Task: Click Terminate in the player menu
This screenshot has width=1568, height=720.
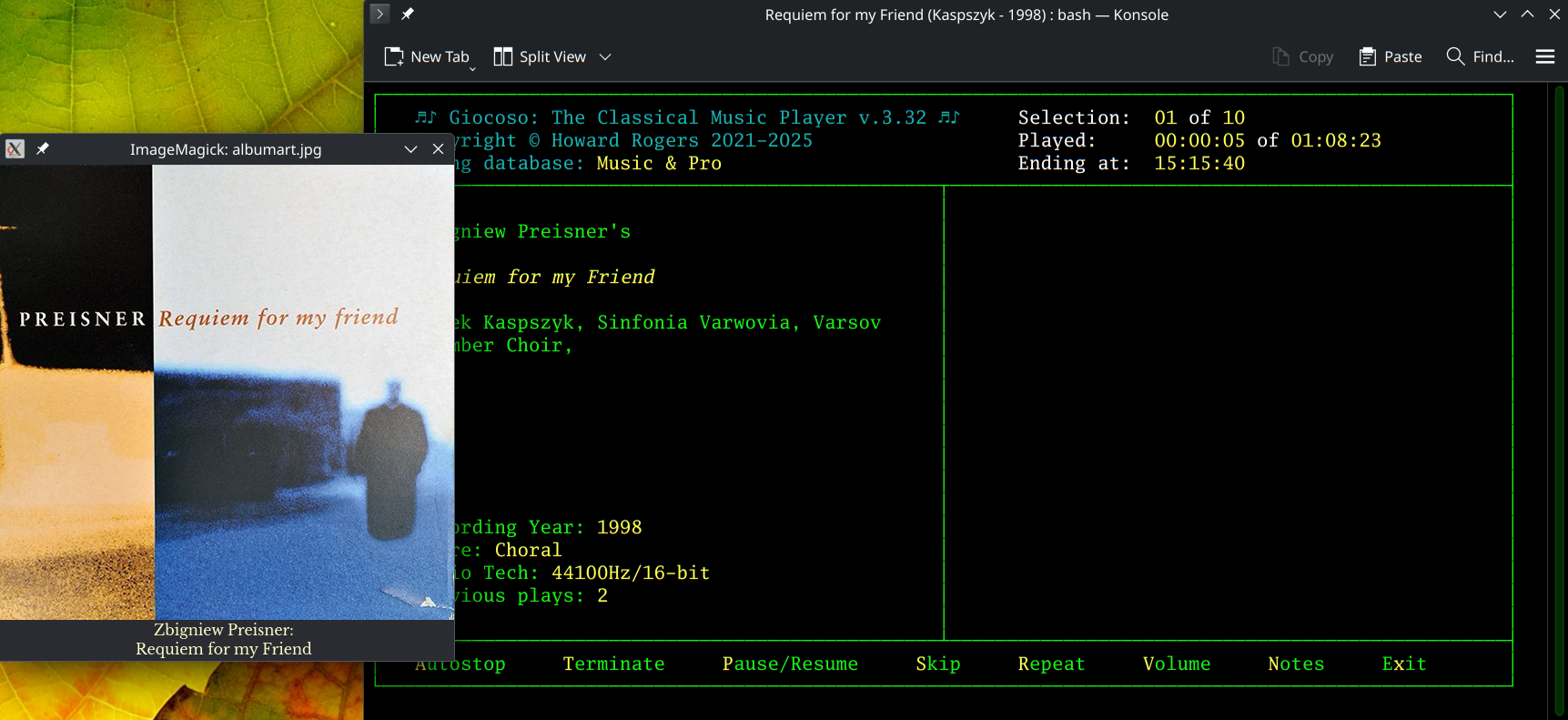Action: click(x=613, y=664)
